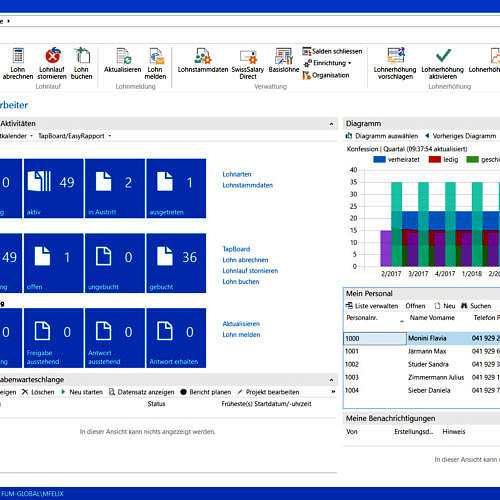Click Lohnlauf stornieren ribbon icon
This screenshot has width=500, height=500.
[52, 56]
